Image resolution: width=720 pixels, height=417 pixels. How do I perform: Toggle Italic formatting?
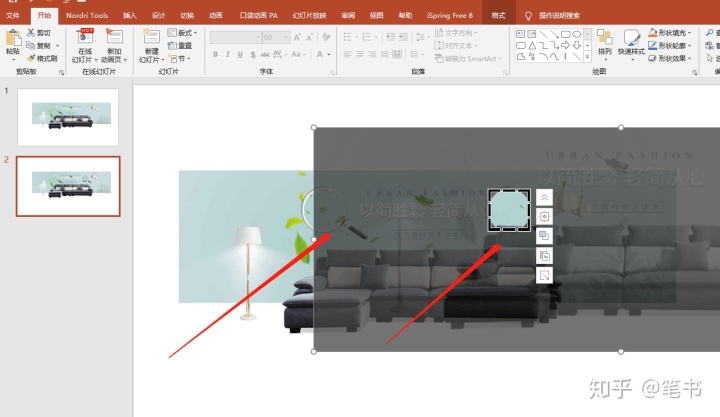tap(227, 54)
